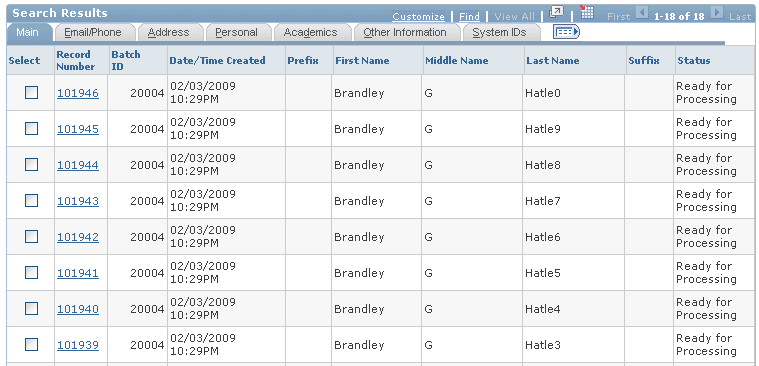This screenshot has height=366, width=759.
Task: Click the Find link
Action: click(469, 16)
